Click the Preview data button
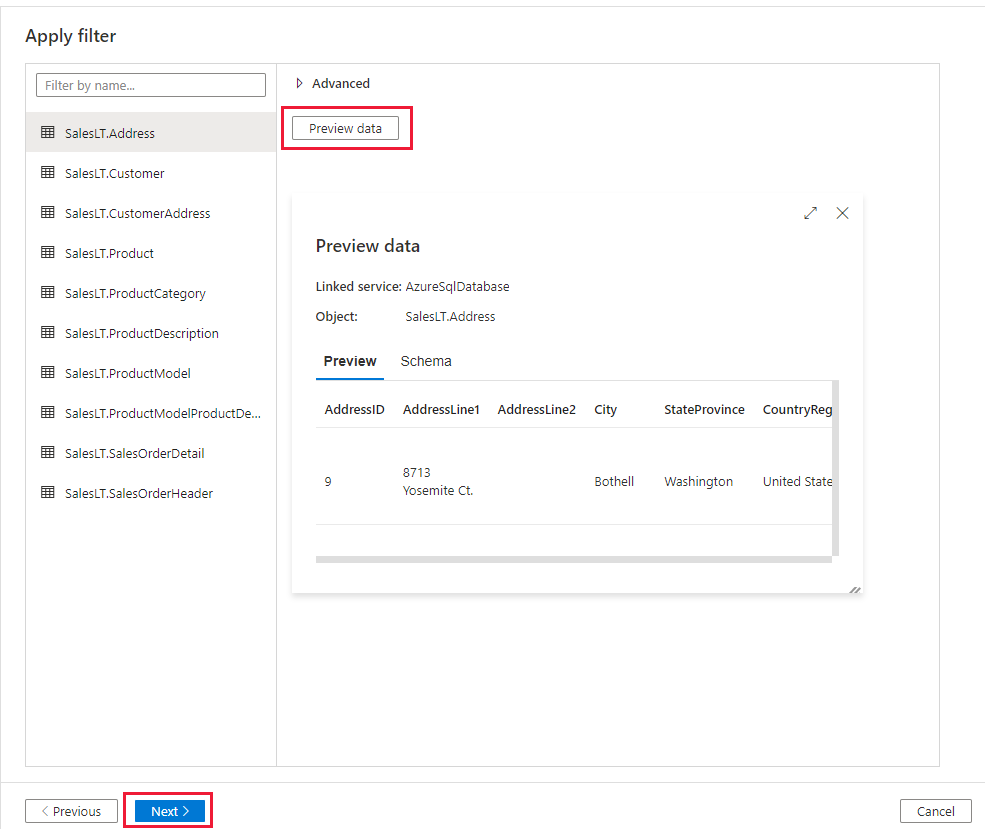The width and height of the screenshot is (985, 829). 347,128
